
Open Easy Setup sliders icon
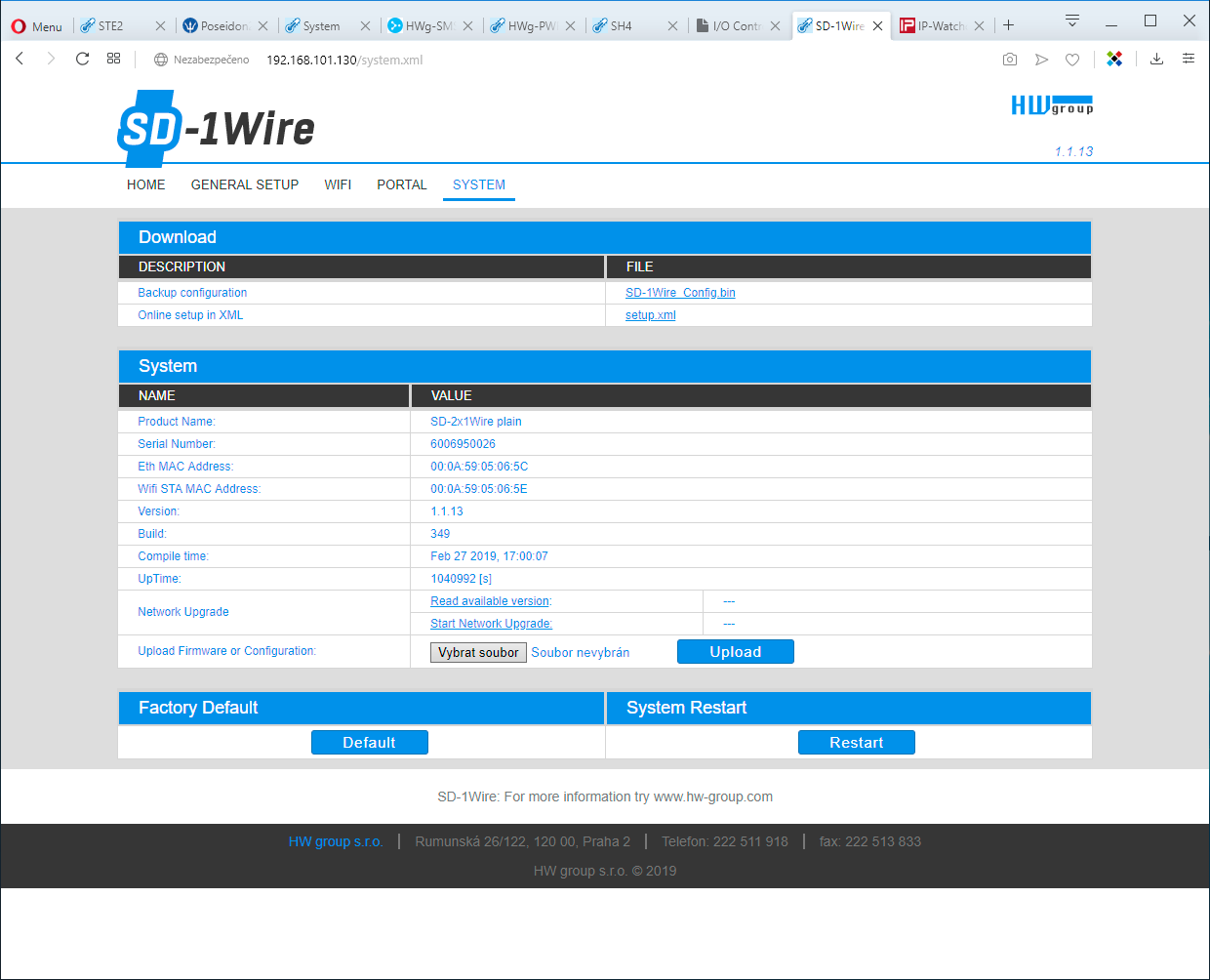(1188, 60)
